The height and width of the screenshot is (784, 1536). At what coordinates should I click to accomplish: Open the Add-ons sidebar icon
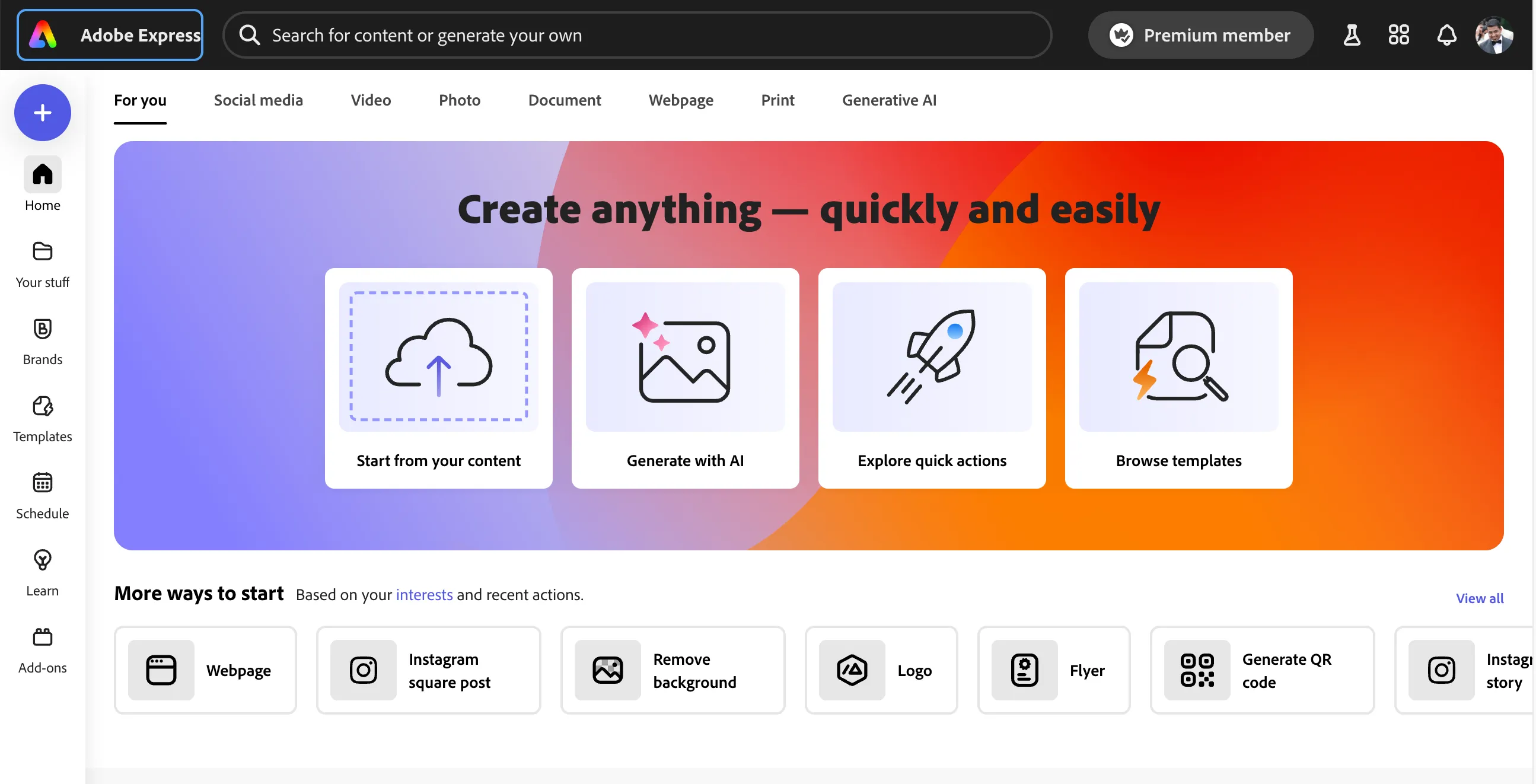point(42,638)
